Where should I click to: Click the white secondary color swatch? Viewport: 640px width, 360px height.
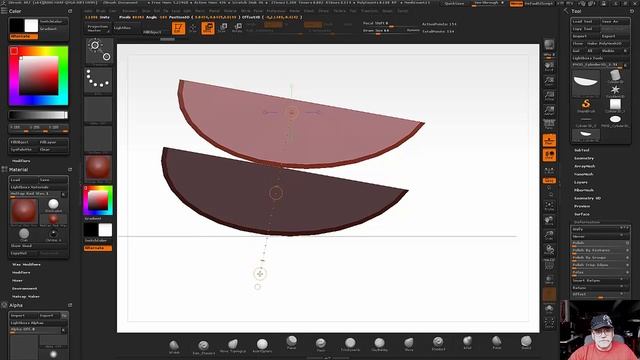[31, 26]
